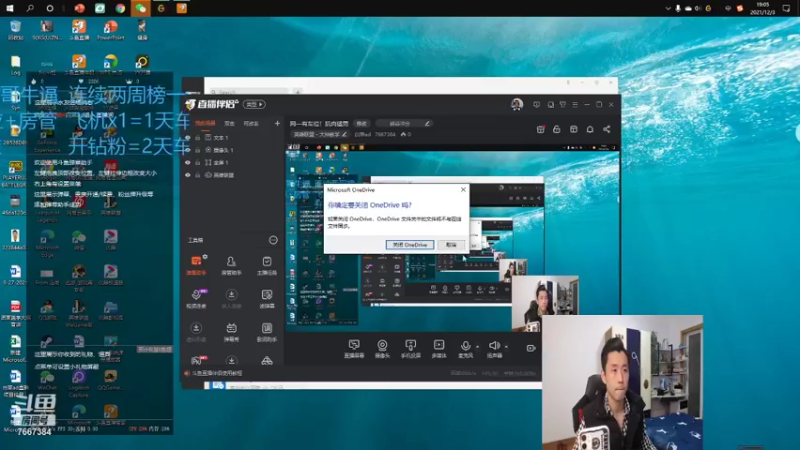
Task: Open the car-shaped tool in bottom toolbox row
Action: [x=266, y=361]
